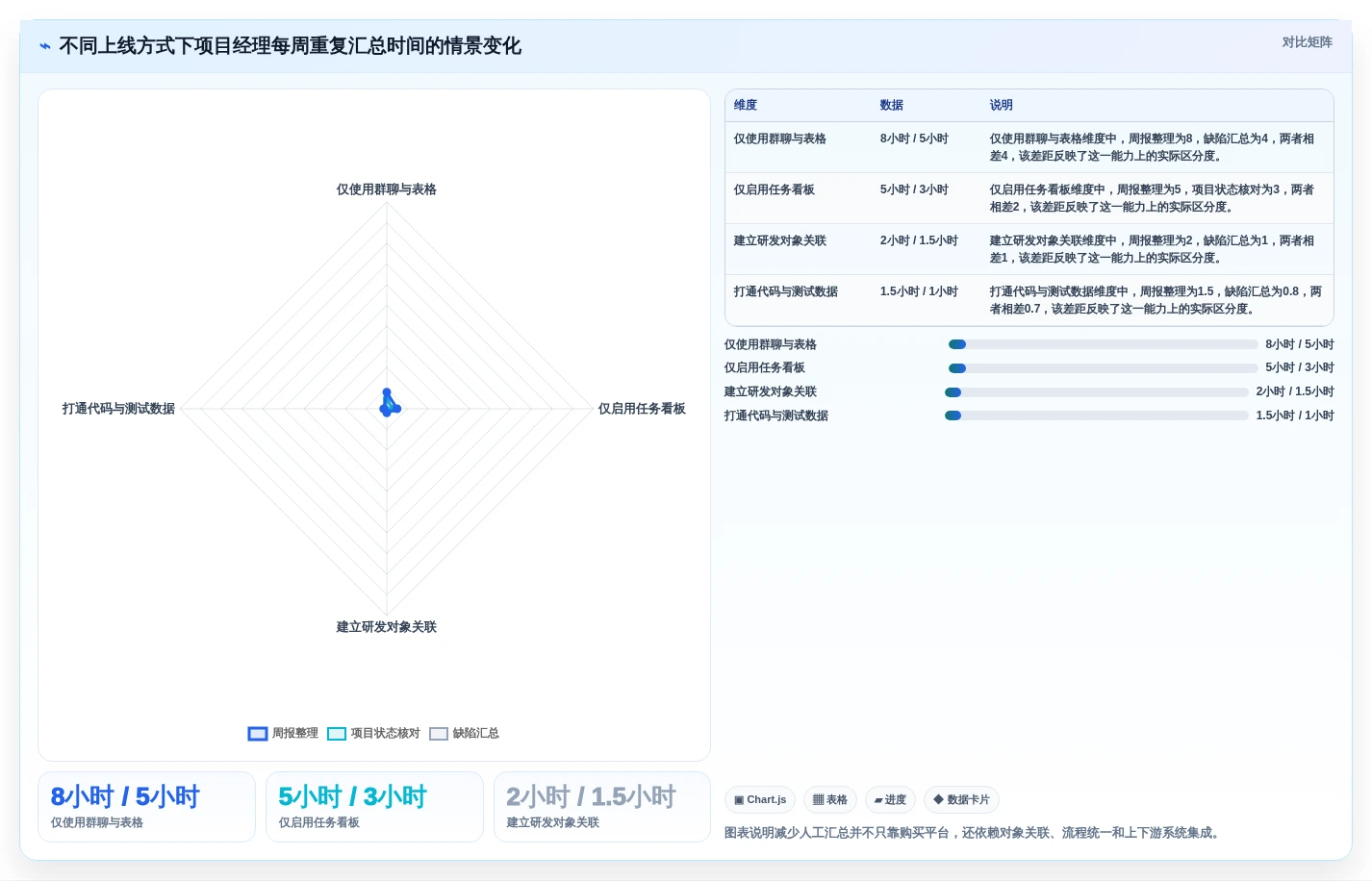Open the 8小时 / 5小时 summary card
The height and width of the screenshot is (881, 1372).
[x=146, y=807]
